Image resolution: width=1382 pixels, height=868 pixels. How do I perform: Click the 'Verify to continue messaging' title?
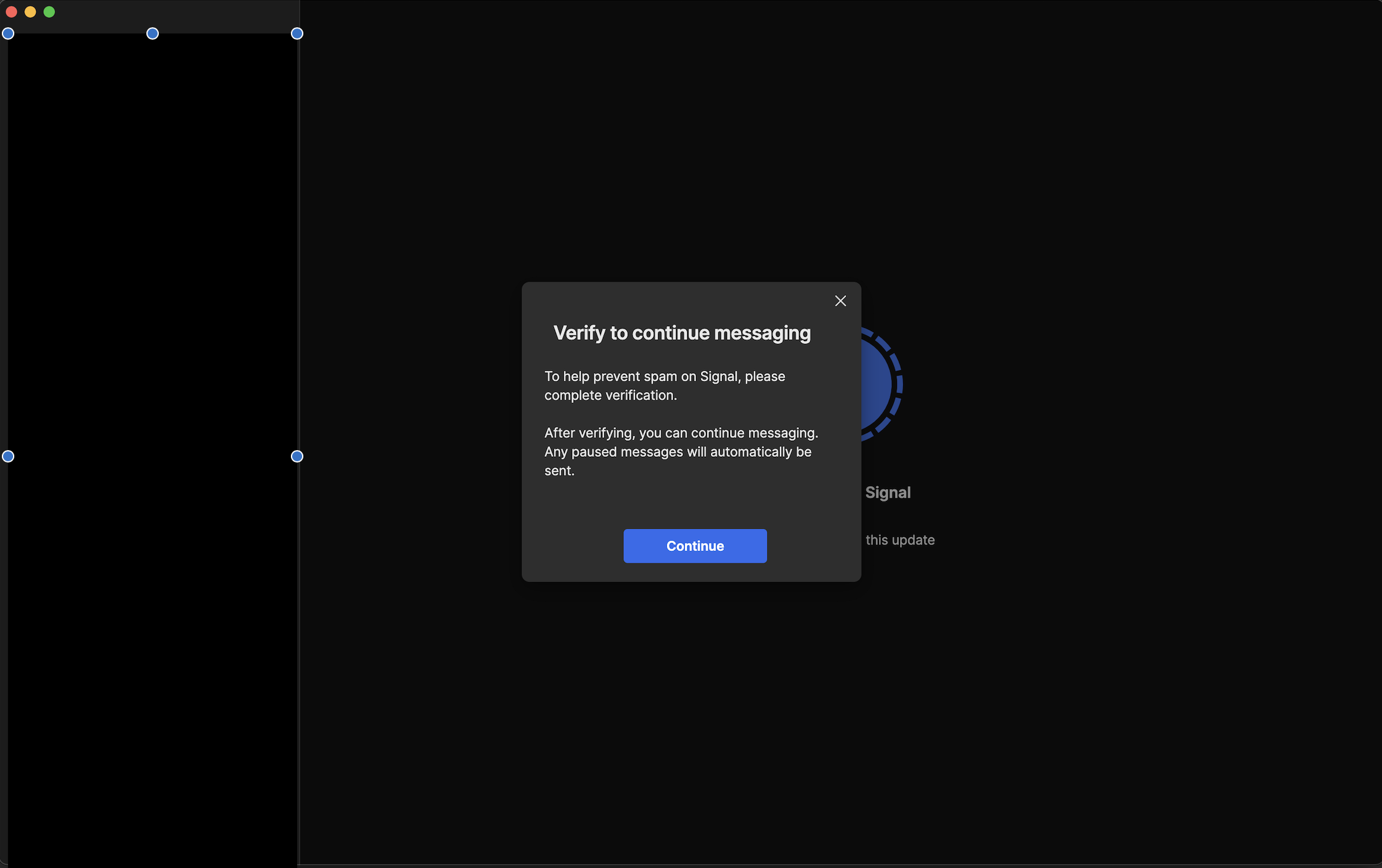click(682, 333)
